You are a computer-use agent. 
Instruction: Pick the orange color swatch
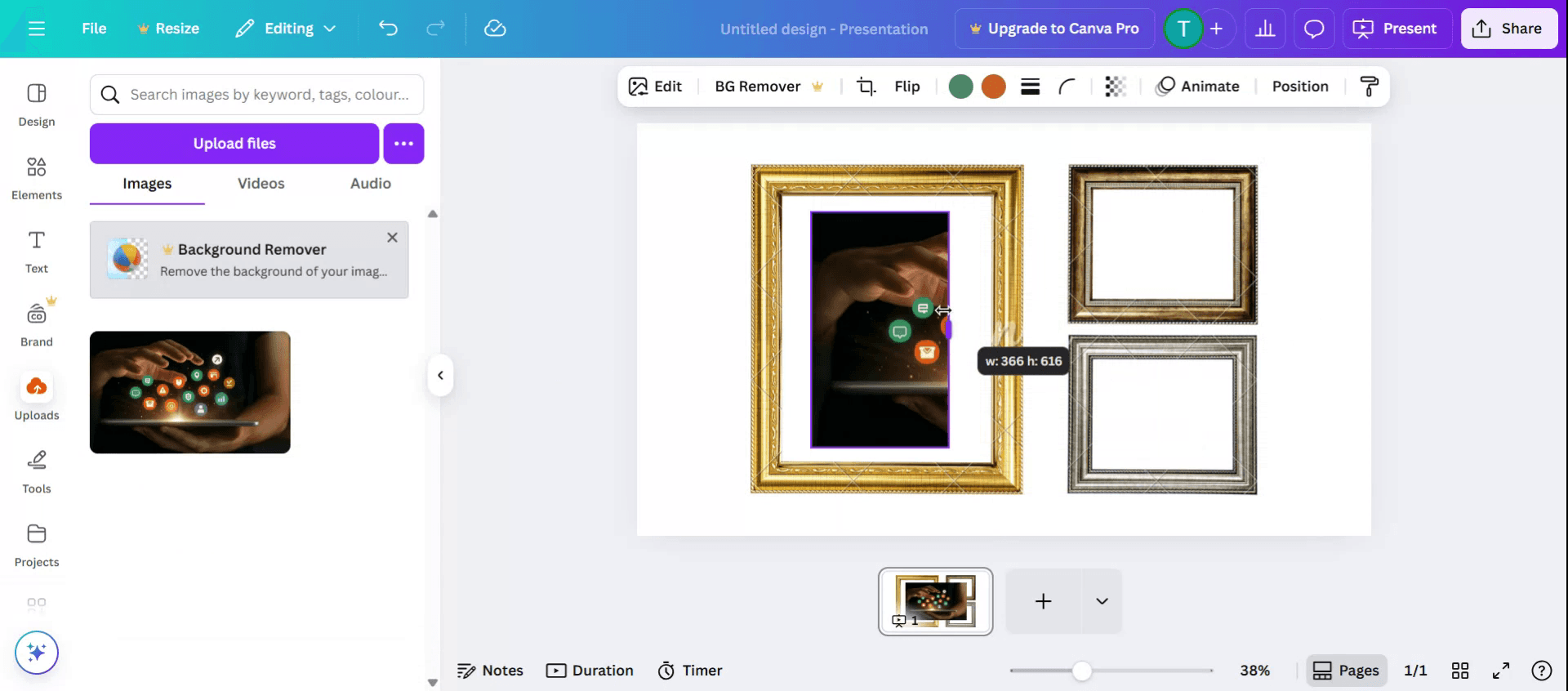point(993,87)
